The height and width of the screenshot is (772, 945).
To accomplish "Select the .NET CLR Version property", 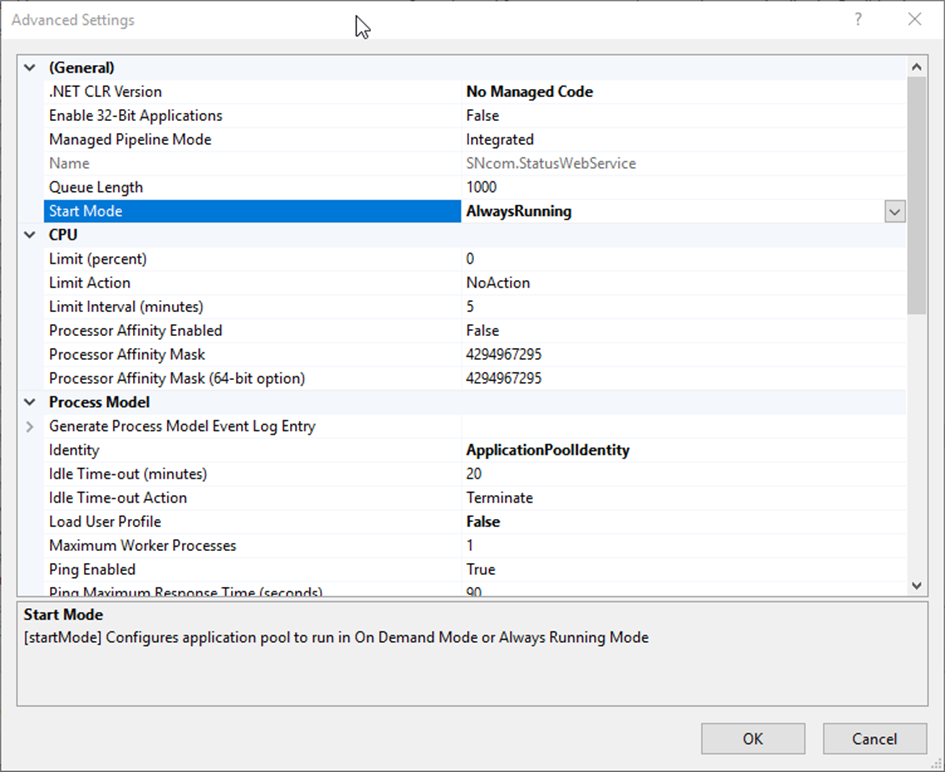I will [x=106, y=92].
